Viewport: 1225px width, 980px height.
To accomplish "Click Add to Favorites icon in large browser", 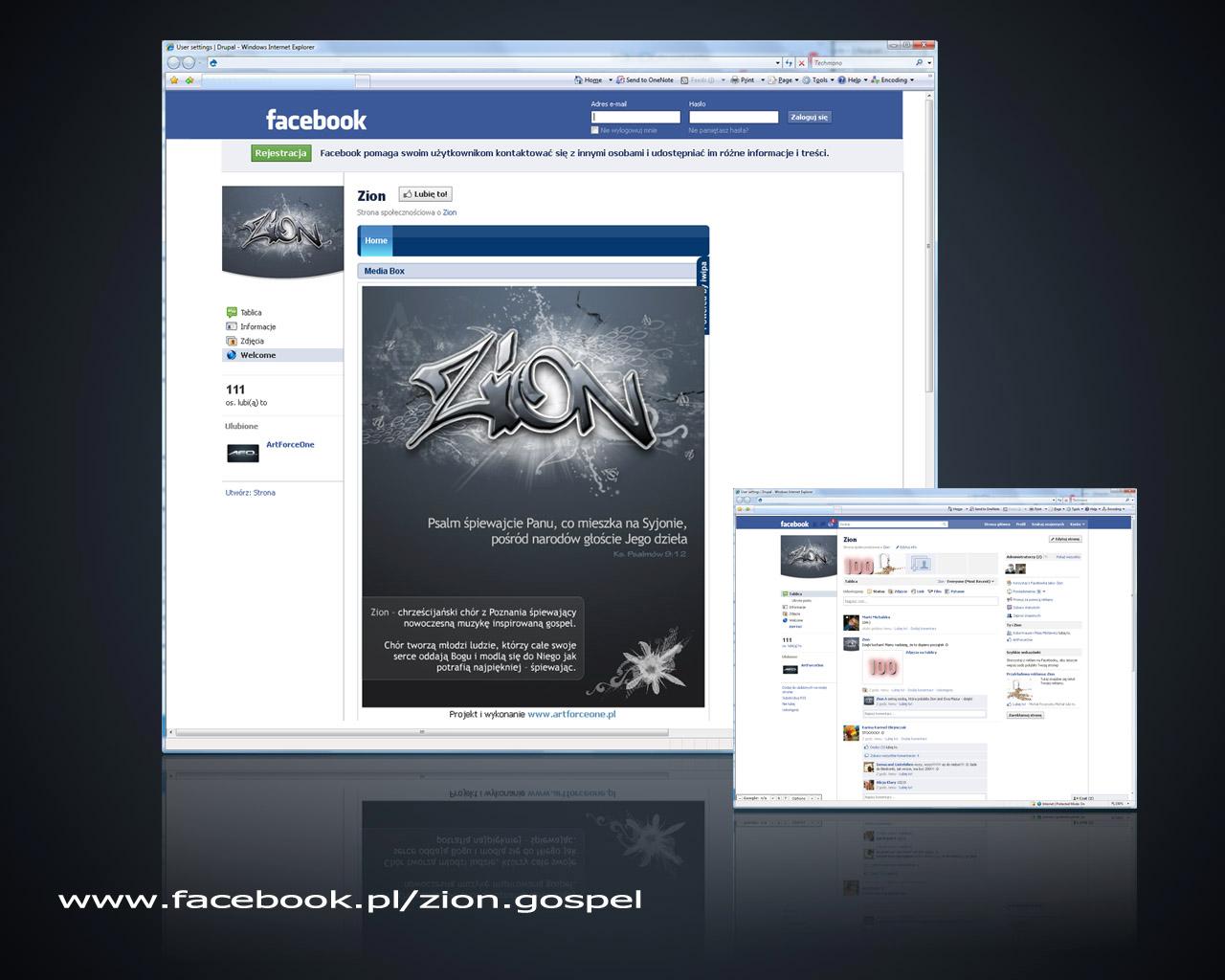I will pos(189,80).
